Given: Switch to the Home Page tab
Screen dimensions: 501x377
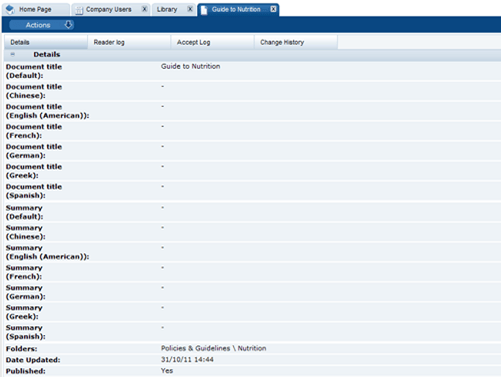Looking at the screenshot, I should [35, 9].
